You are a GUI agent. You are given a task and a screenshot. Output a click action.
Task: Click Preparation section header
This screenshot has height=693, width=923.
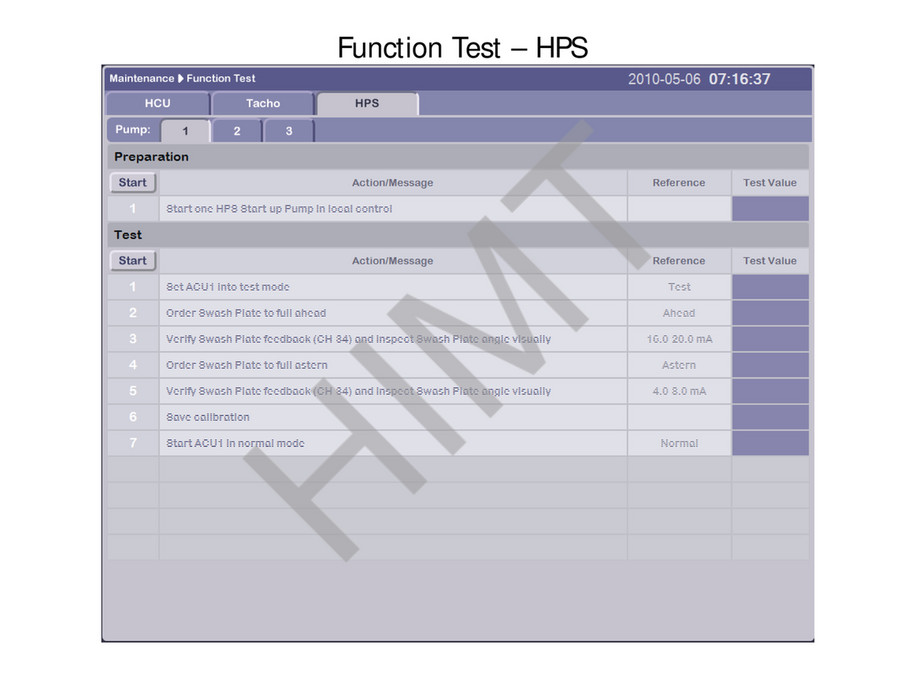point(458,157)
